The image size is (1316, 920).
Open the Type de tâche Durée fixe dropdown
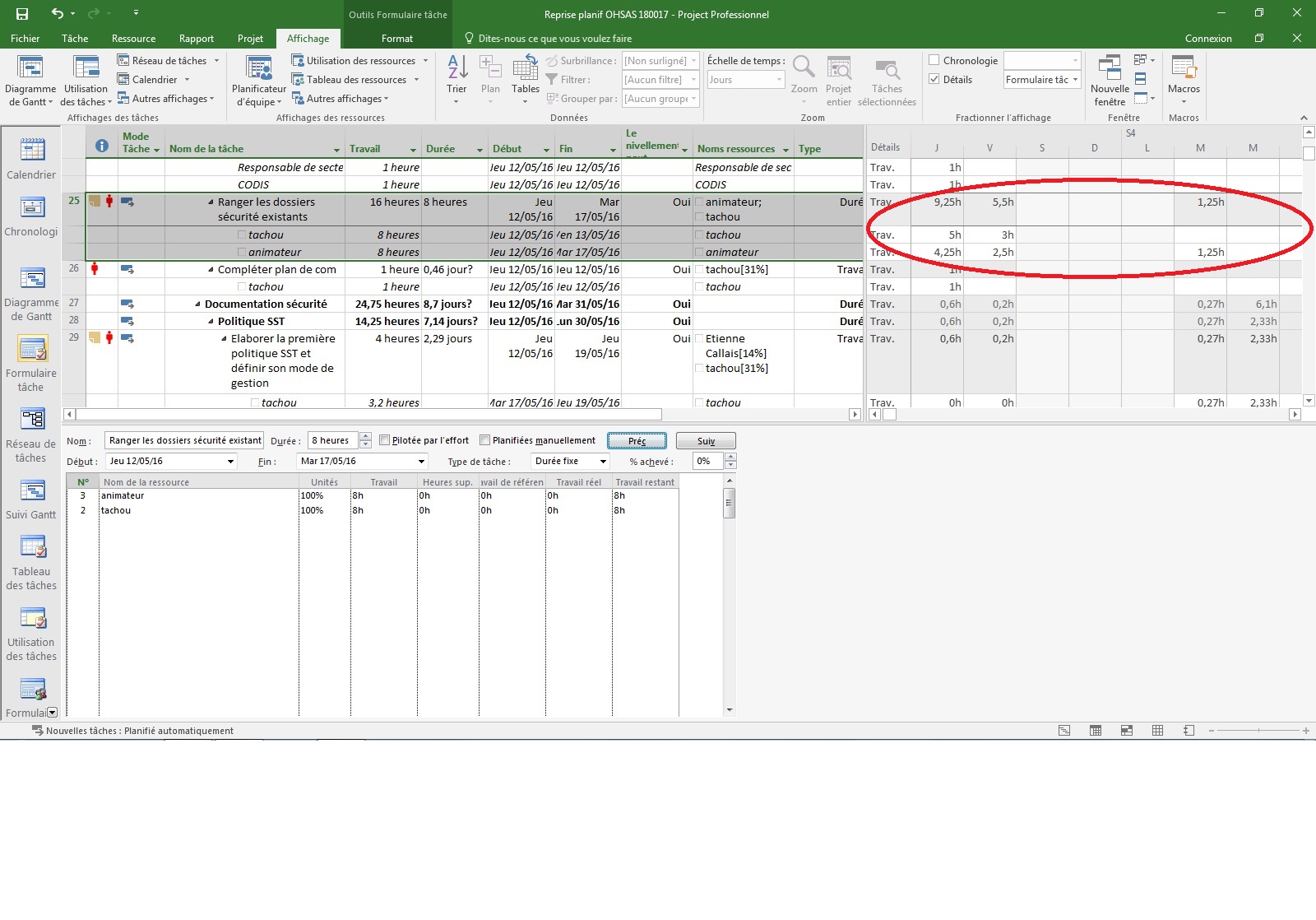coord(603,462)
